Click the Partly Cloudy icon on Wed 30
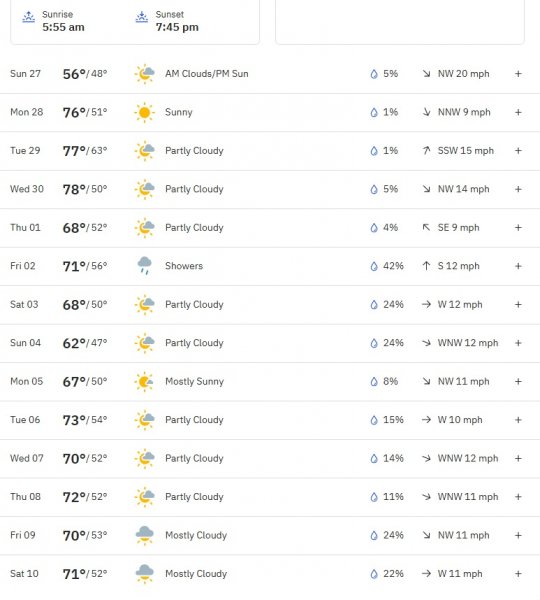This screenshot has width=540, height=600. pyautogui.click(x=145, y=189)
